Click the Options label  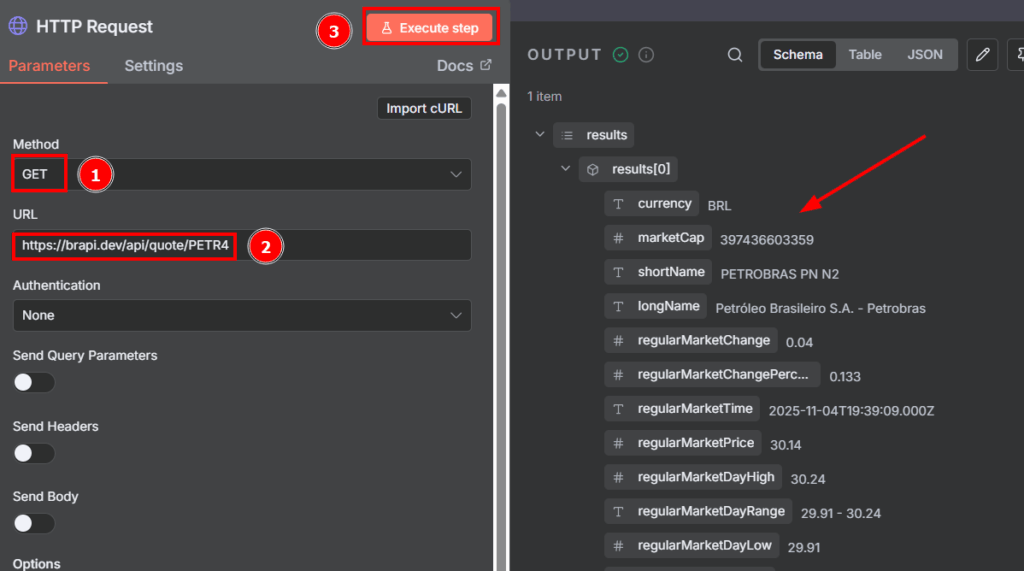[x=37, y=563]
